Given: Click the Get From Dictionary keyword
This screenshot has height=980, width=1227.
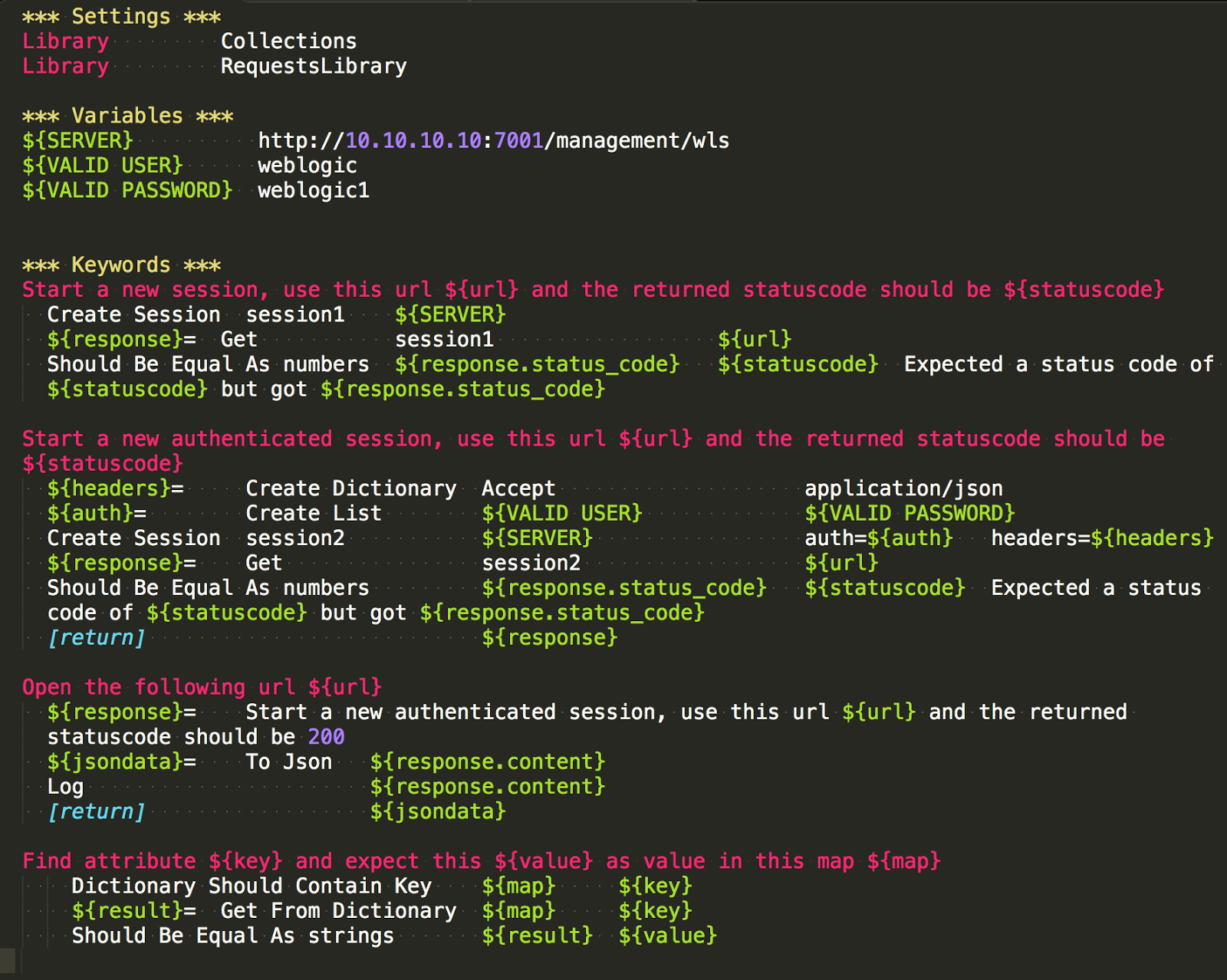Looking at the screenshot, I should tap(338, 911).
